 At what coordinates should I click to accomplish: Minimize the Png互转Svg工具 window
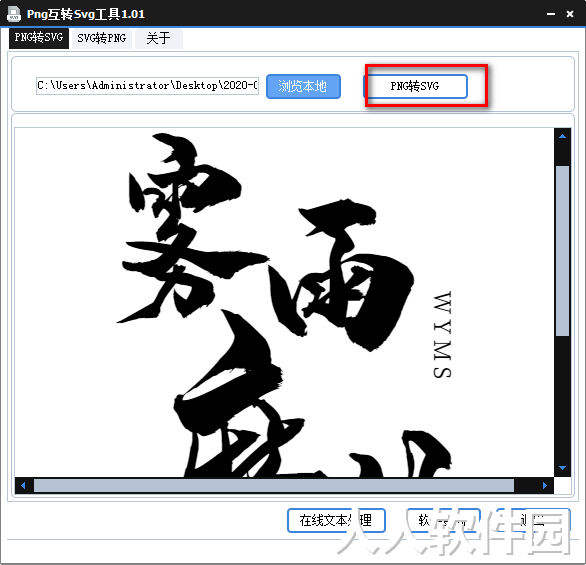coord(551,14)
